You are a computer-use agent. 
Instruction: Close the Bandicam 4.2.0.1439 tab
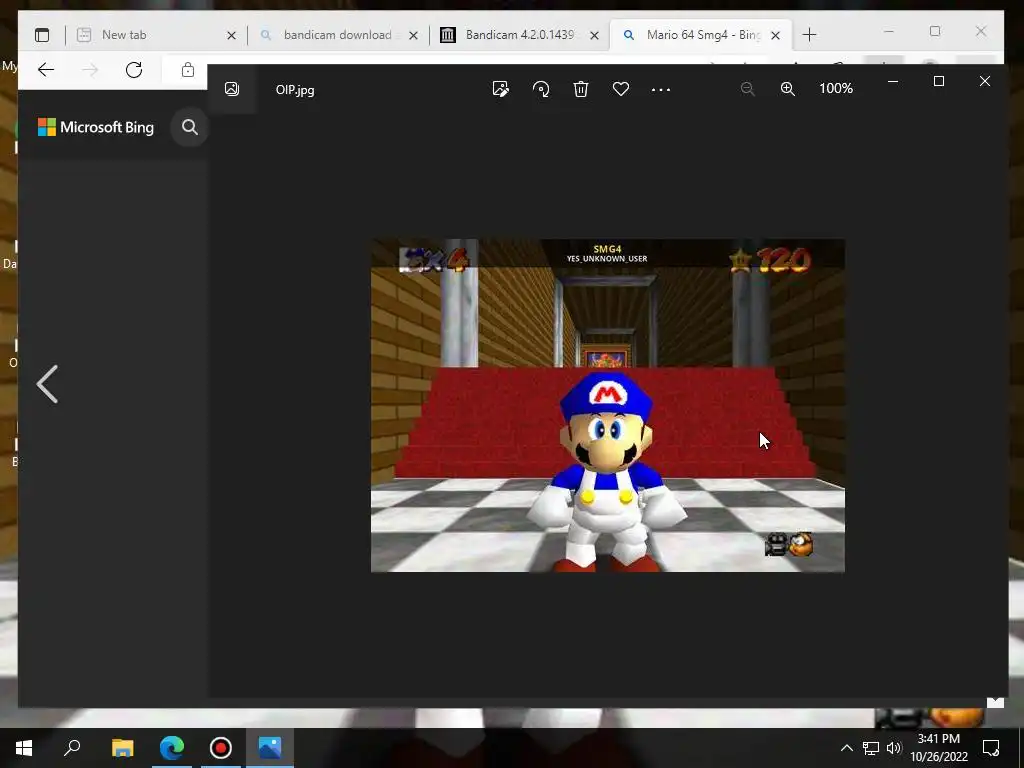click(594, 35)
